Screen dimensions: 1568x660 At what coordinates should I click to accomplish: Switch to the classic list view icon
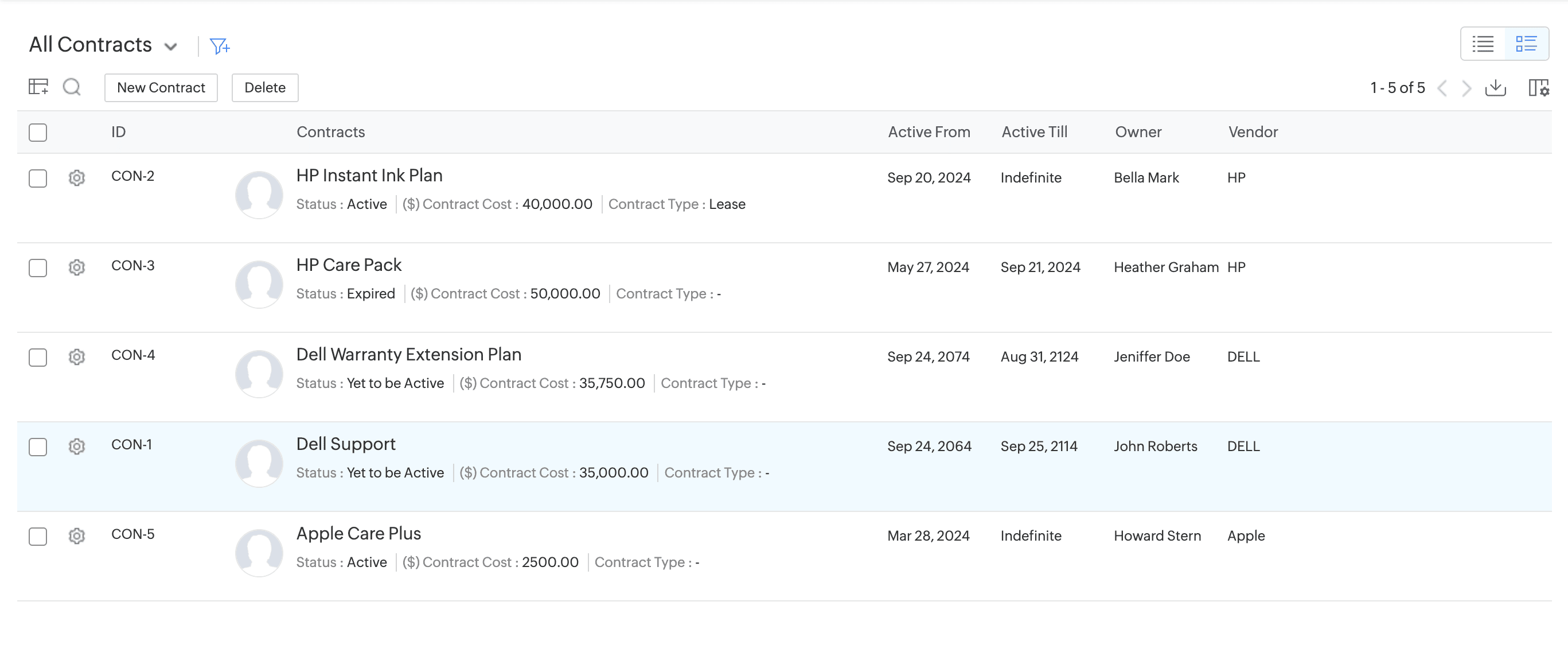coord(1482,44)
